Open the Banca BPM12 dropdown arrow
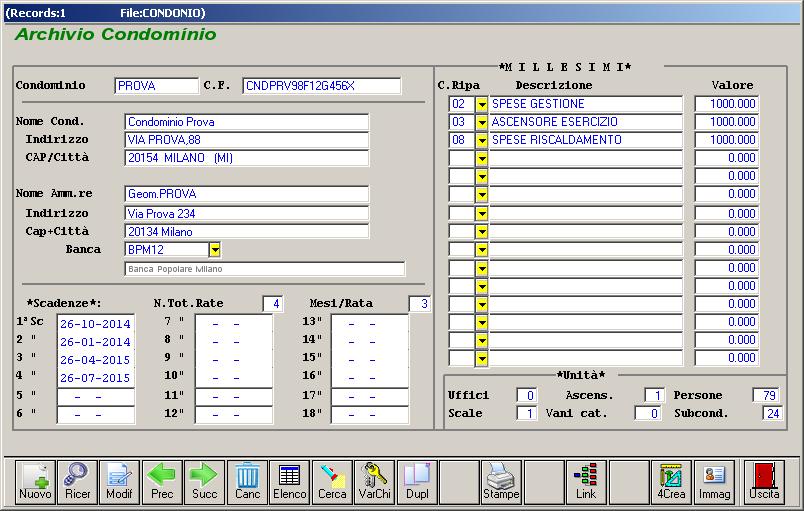Screen dimensions: 804x511 tap(215, 250)
